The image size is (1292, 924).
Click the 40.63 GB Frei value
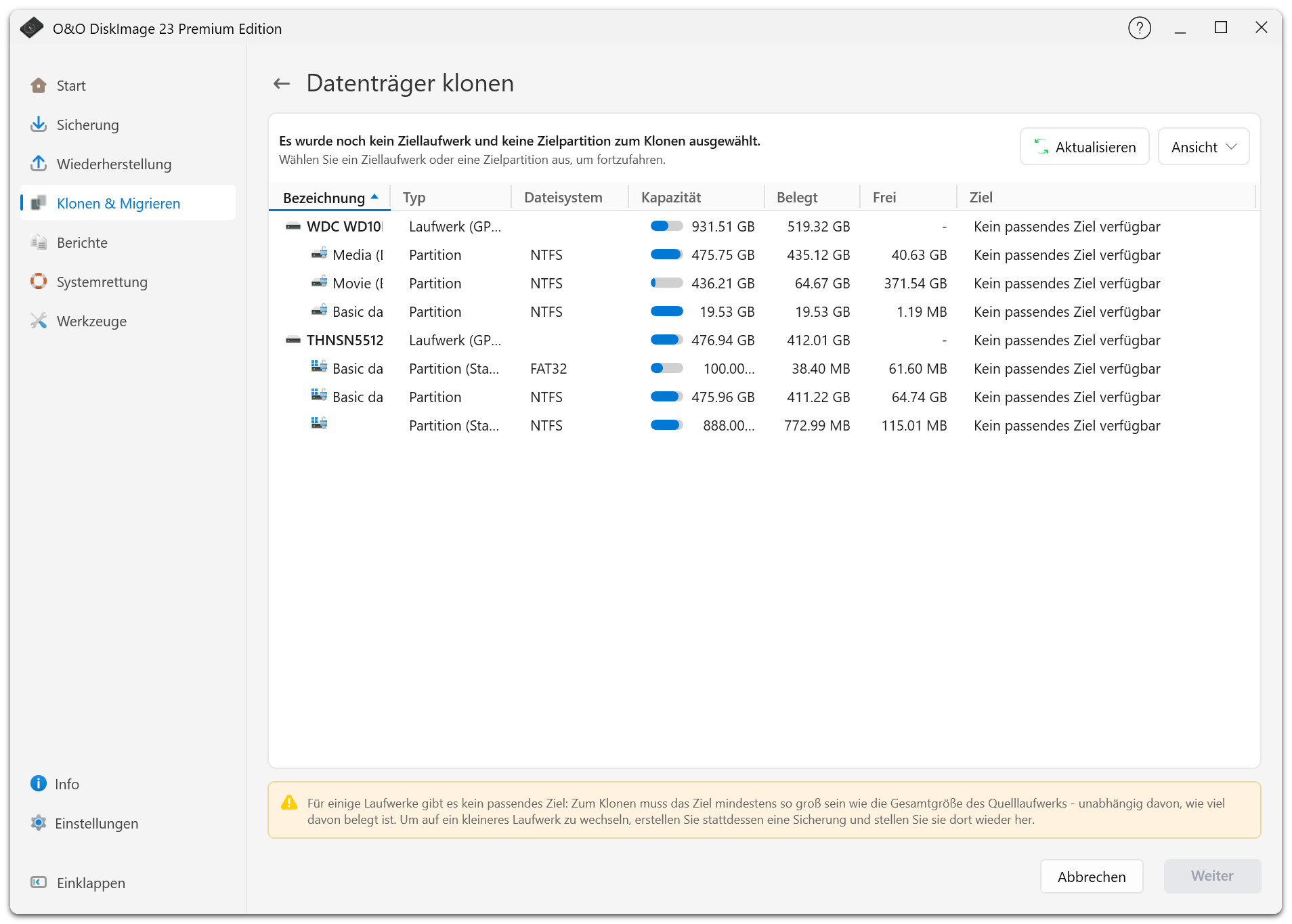tap(919, 255)
